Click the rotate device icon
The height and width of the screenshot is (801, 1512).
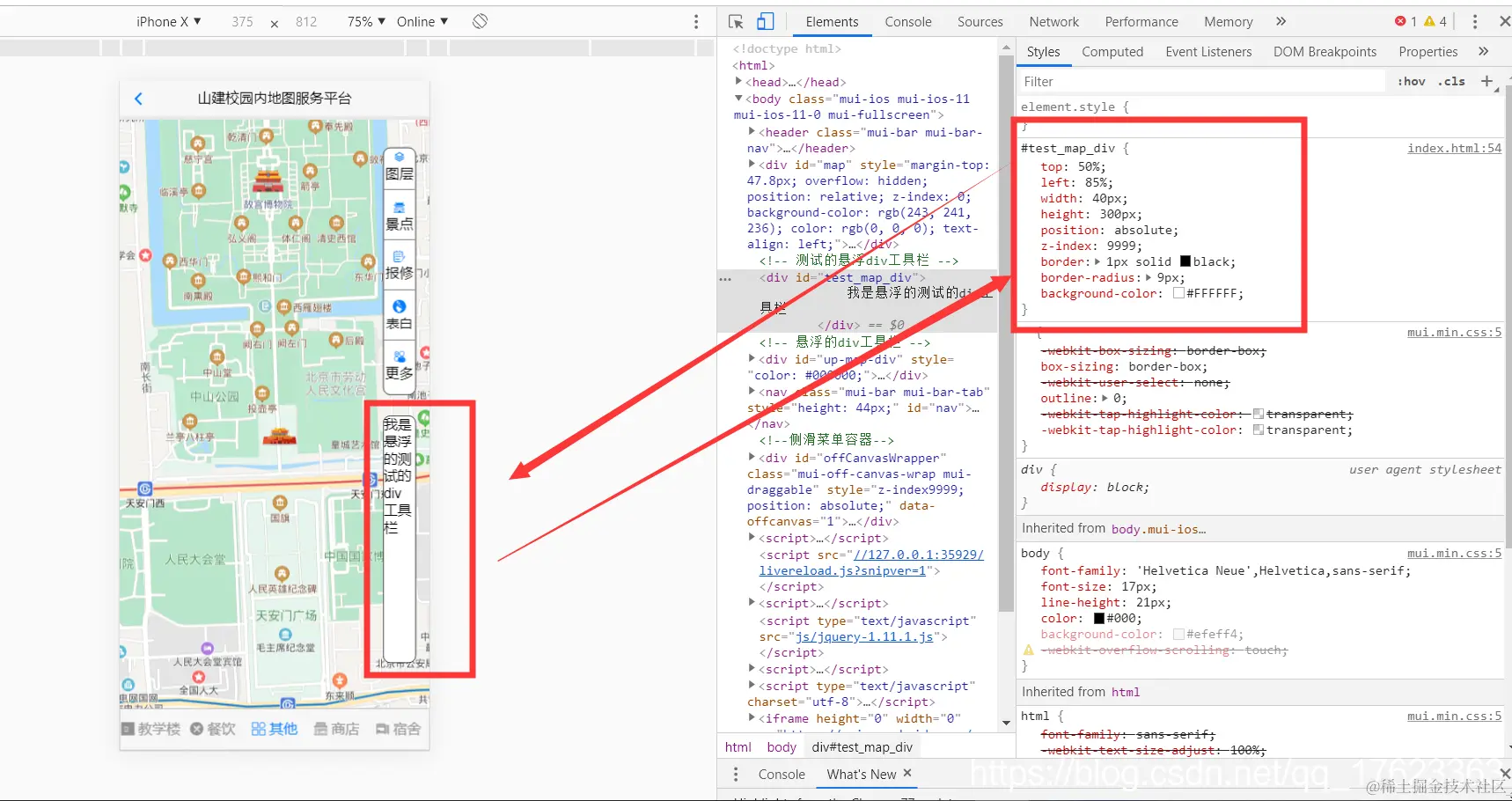coord(480,21)
